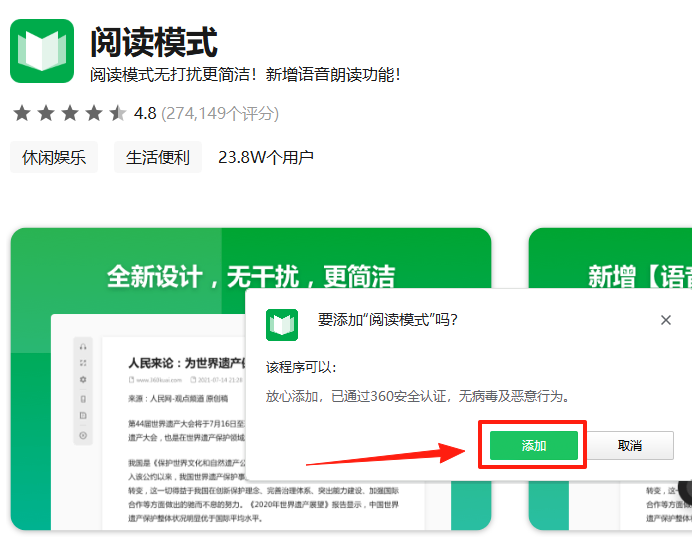Click the 23.8W个用户 user count
Viewport: 692px width, 537px height.
(266, 157)
